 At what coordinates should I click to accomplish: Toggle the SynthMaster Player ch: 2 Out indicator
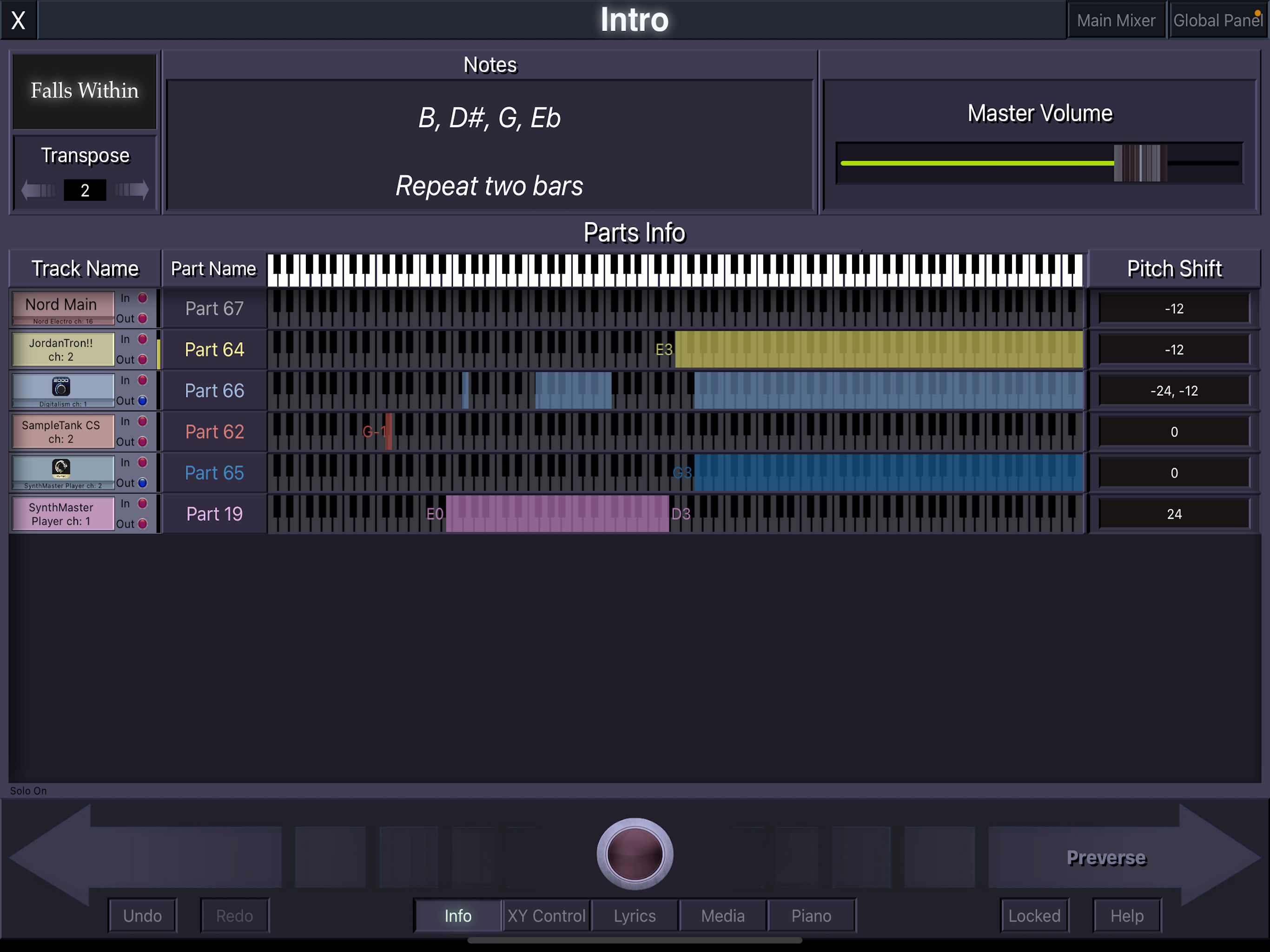[142, 483]
